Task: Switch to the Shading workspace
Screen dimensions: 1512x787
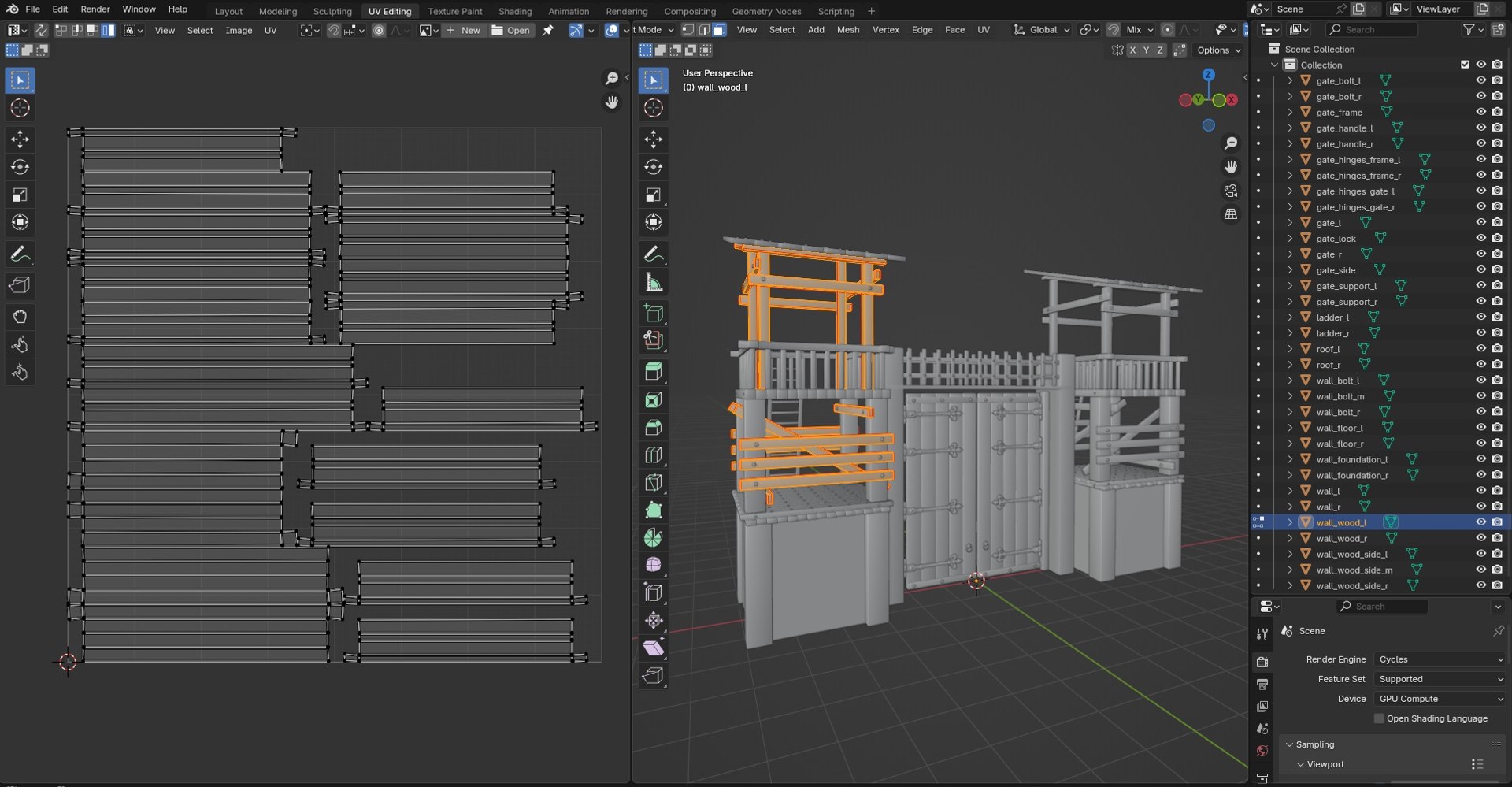Action: (515, 11)
